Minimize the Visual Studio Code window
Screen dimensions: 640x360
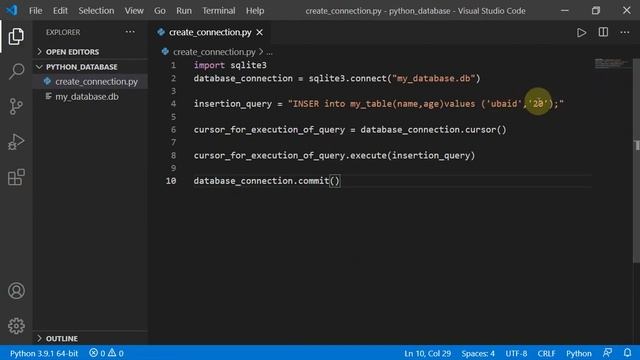(564, 11)
